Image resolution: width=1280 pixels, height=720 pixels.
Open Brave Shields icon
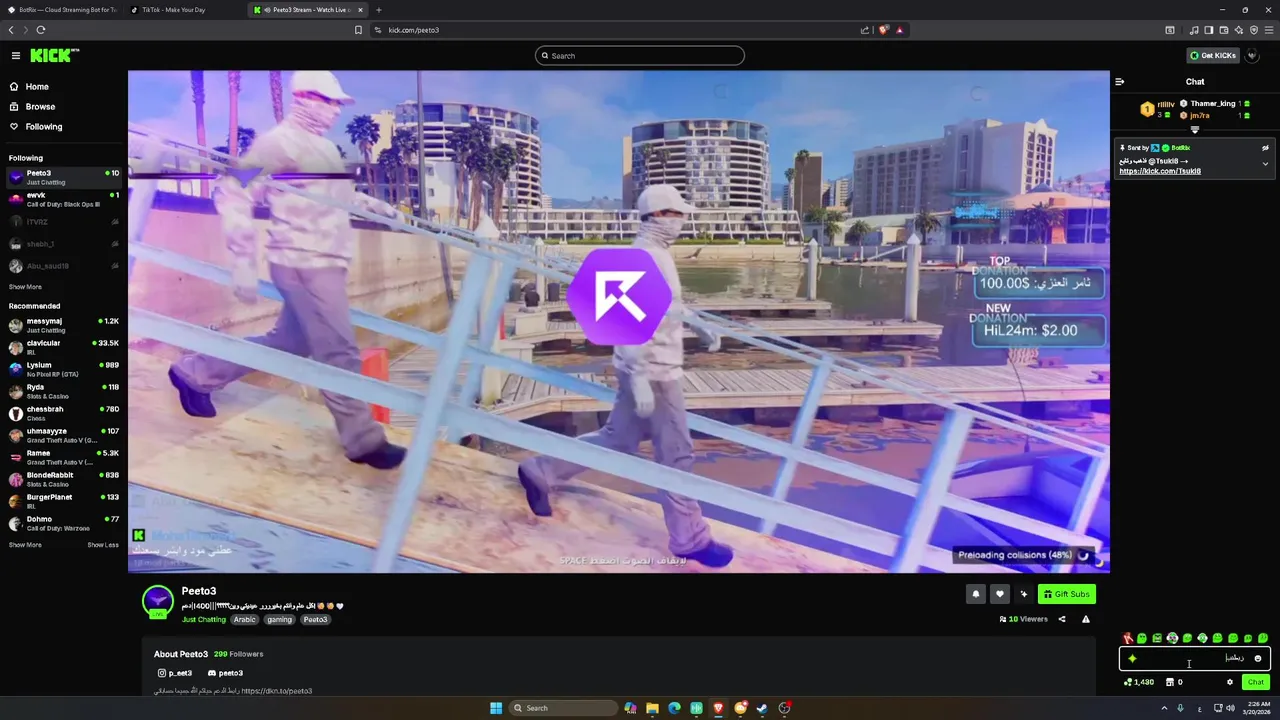[x=883, y=30]
